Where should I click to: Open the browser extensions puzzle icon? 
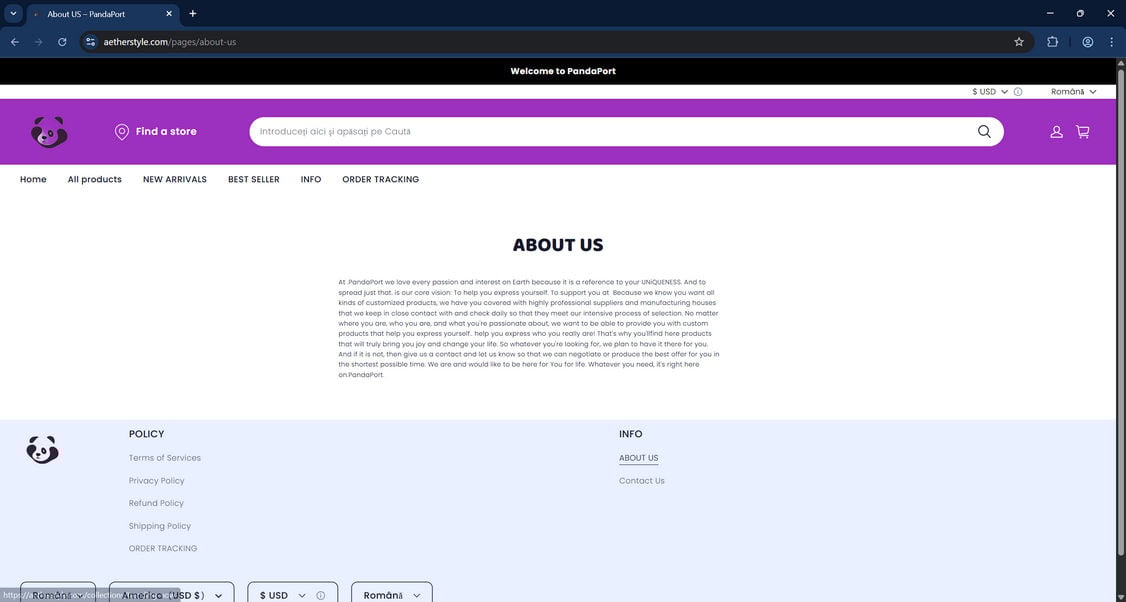tap(1053, 42)
